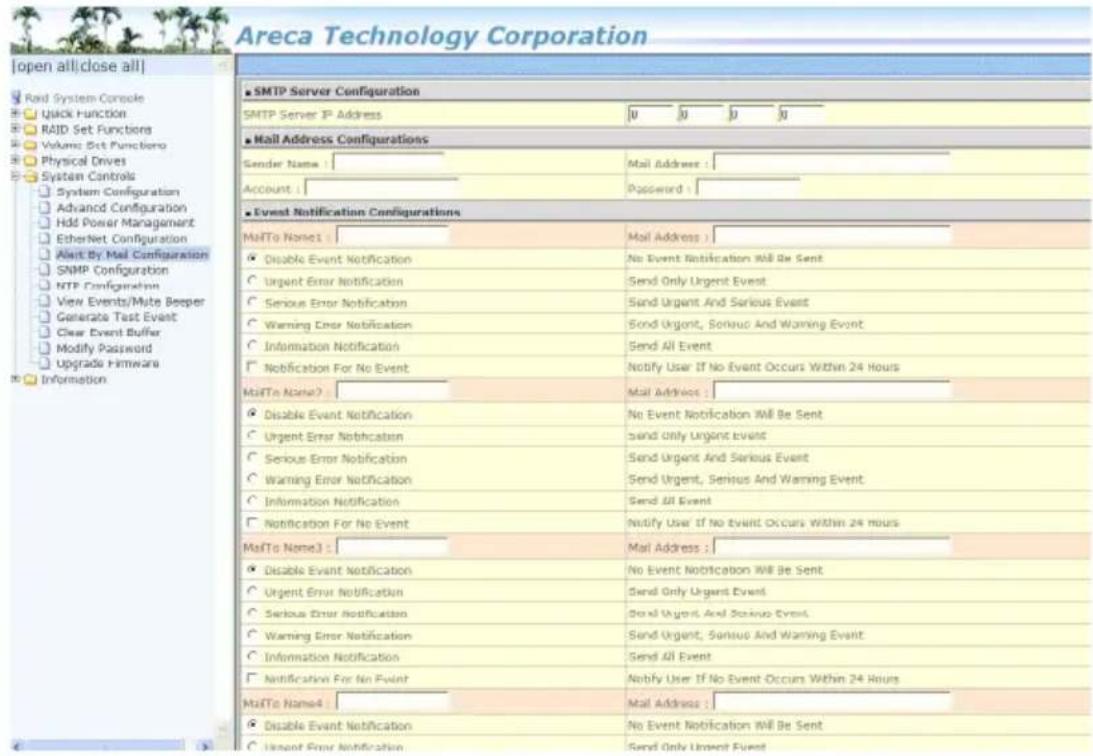Click the Information folder icon
The height and width of the screenshot is (756, 1093).
tap(30, 380)
